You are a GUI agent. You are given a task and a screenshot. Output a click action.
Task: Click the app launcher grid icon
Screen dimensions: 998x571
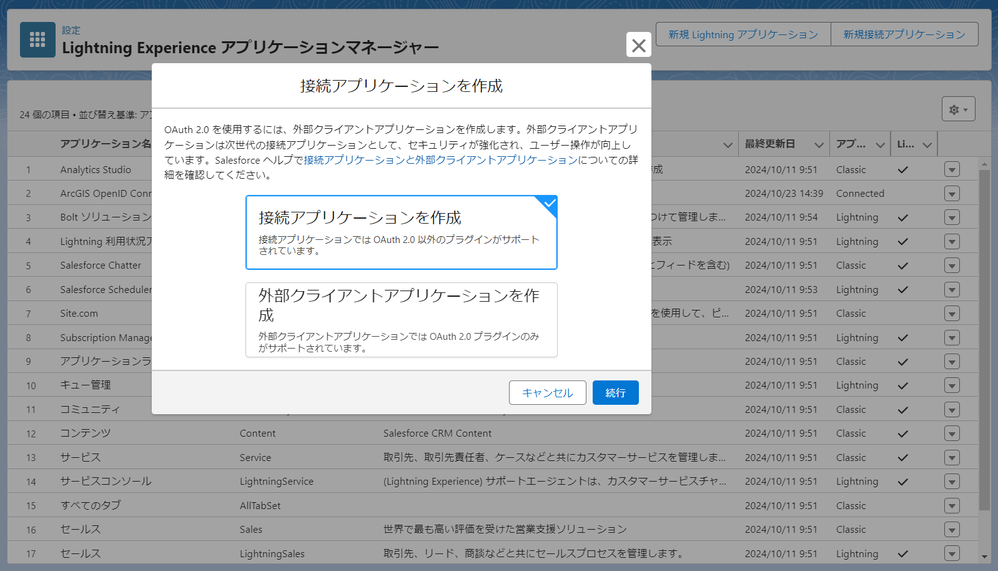(38, 40)
